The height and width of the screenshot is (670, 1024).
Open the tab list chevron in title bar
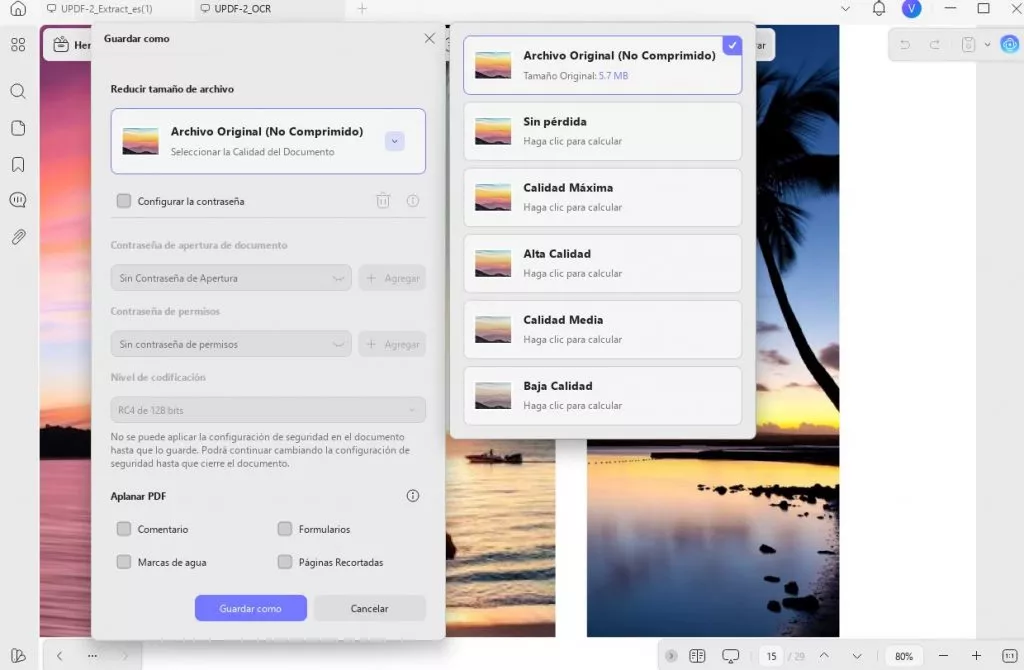tap(845, 8)
